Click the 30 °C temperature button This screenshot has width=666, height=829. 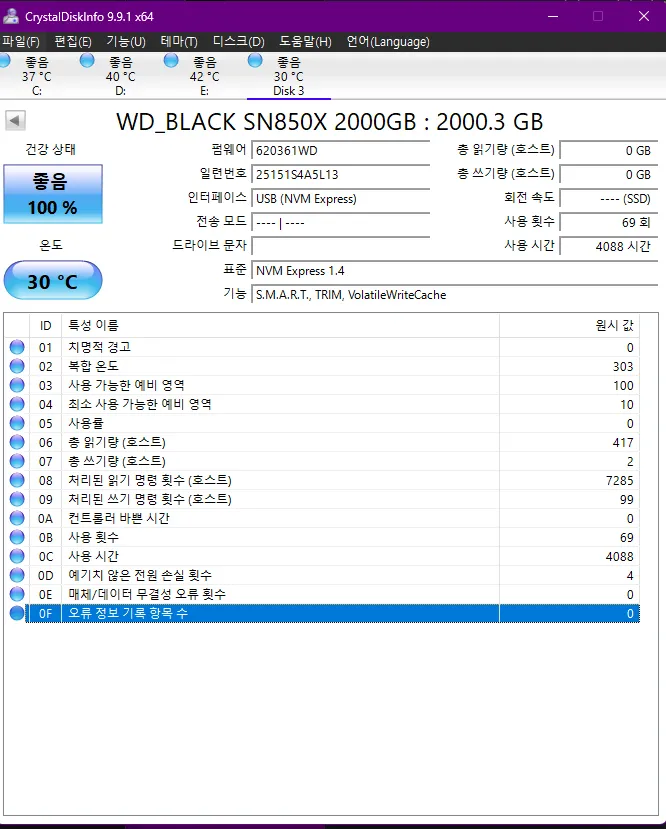[x=53, y=280]
